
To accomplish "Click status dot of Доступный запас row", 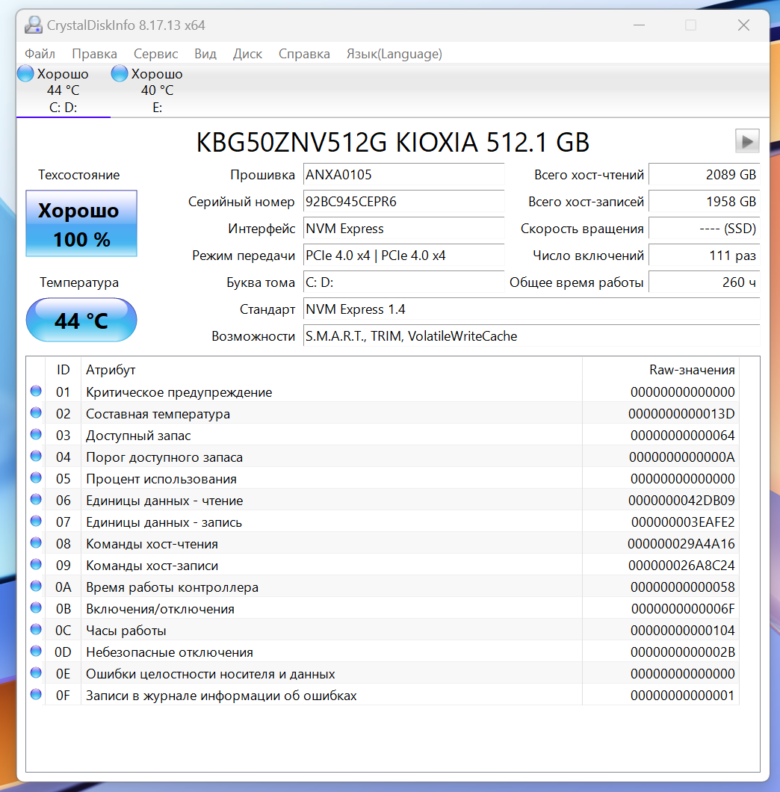I will click(x=36, y=434).
